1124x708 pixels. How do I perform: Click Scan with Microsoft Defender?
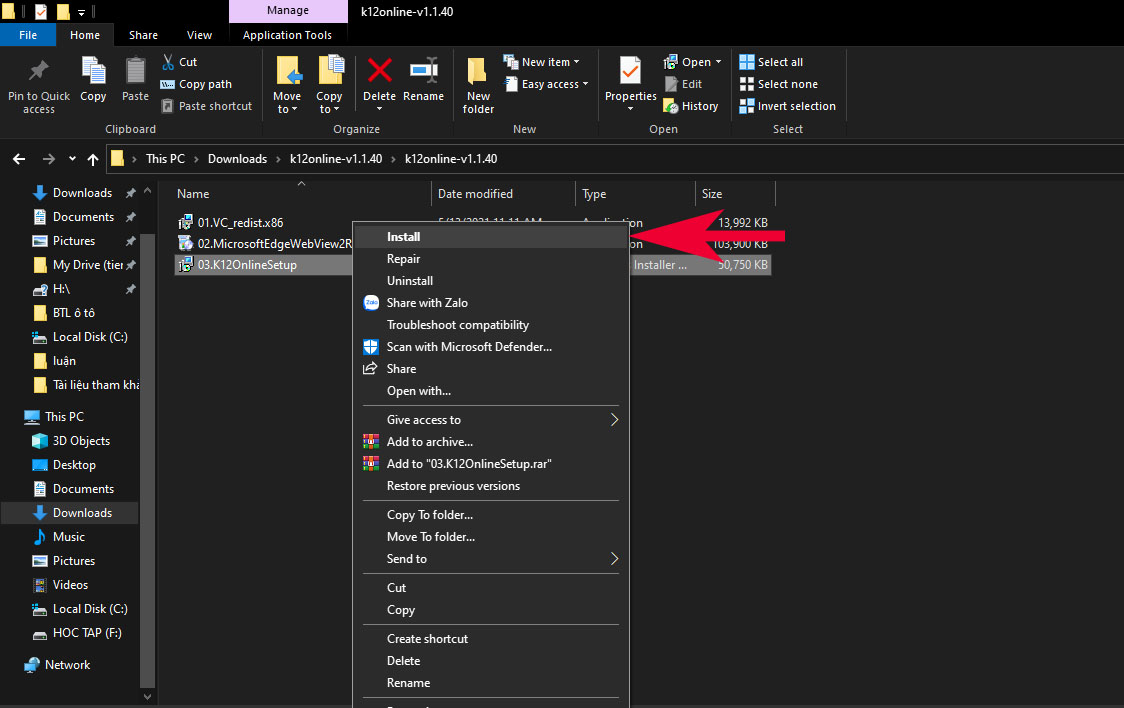(x=469, y=347)
